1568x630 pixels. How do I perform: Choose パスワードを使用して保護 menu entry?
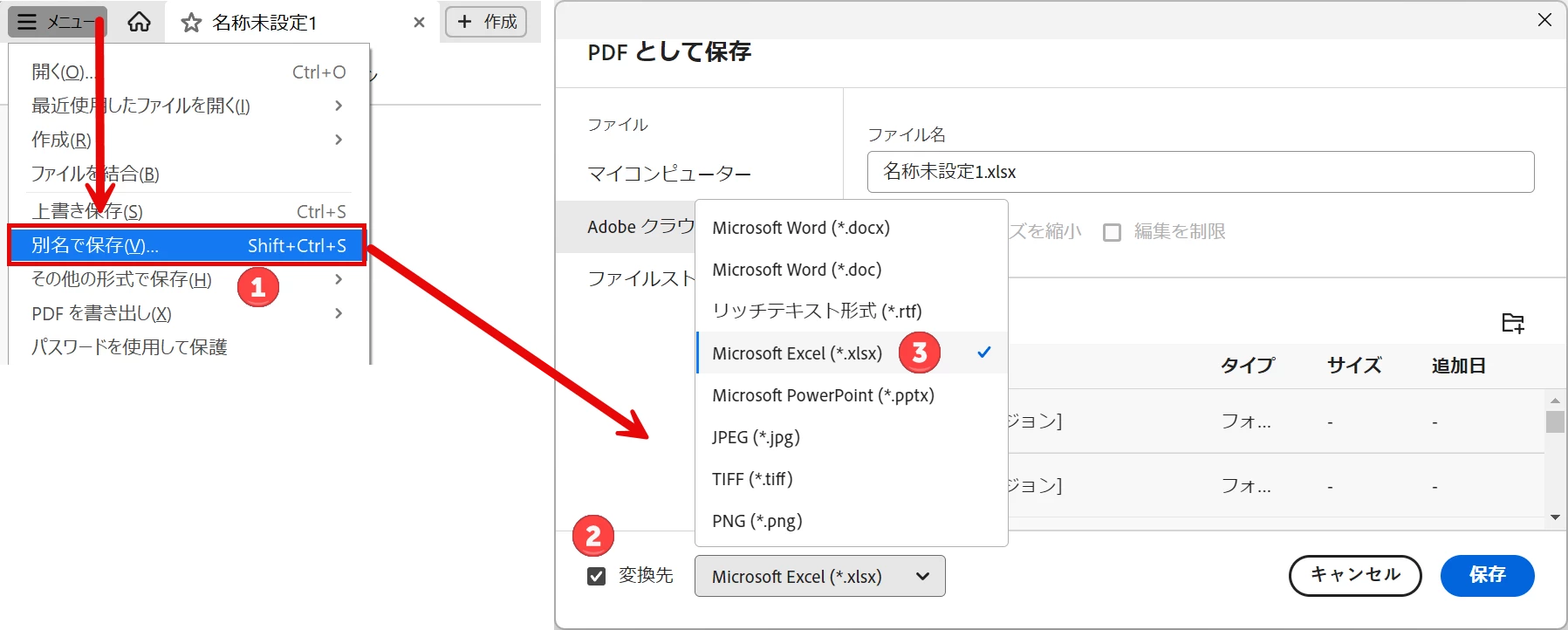coord(188,347)
